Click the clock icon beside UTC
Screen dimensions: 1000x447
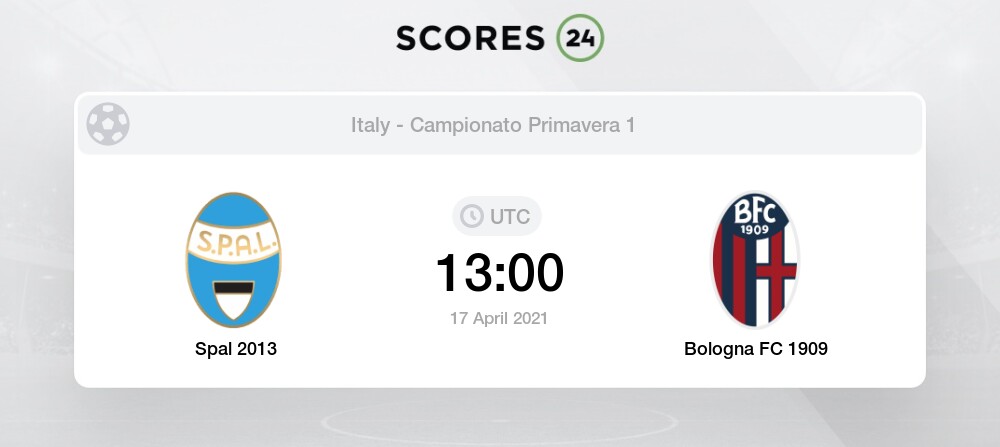tap(470, 216)
